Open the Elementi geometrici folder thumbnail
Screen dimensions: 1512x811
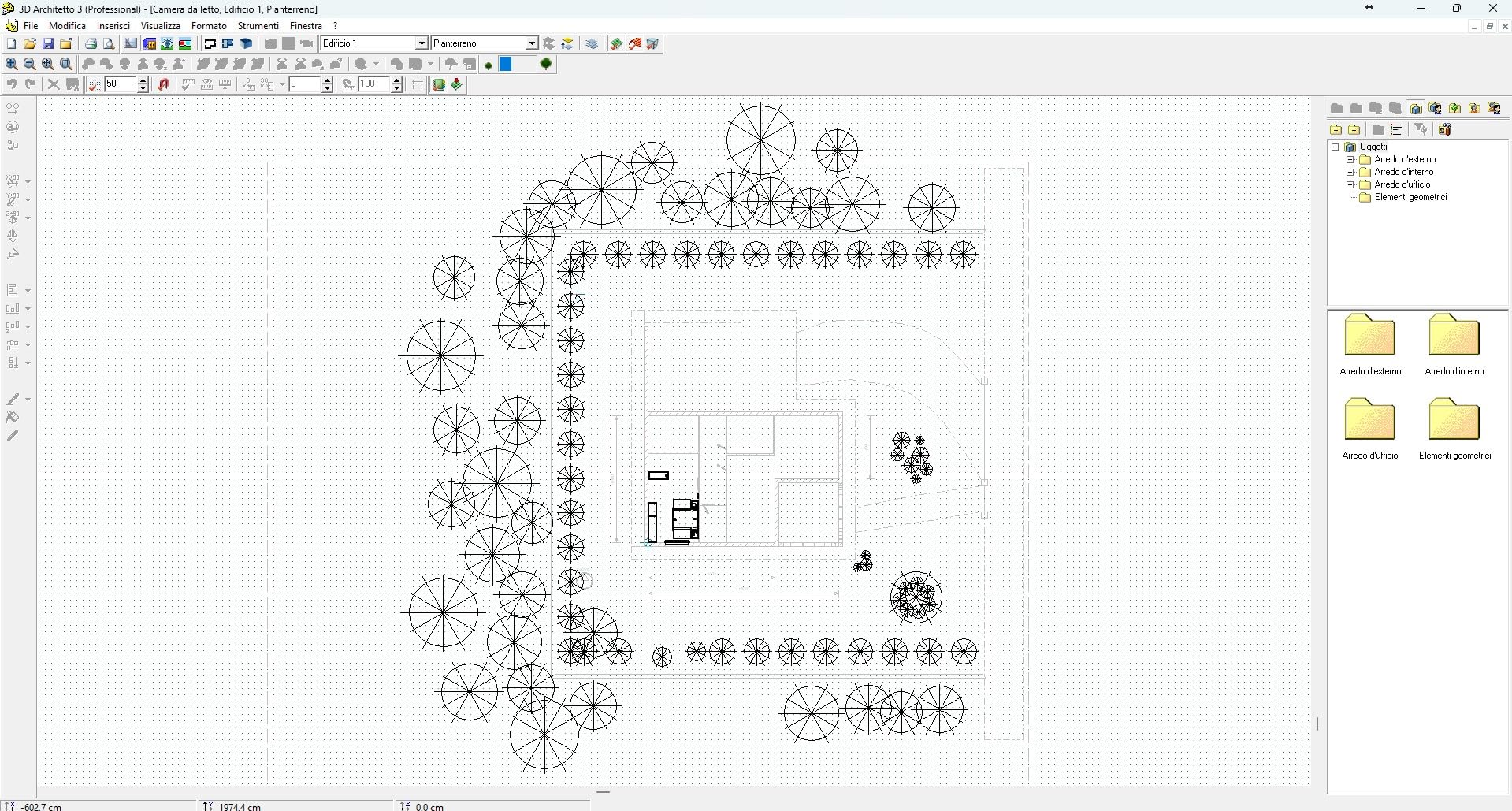coord(1454,419)
